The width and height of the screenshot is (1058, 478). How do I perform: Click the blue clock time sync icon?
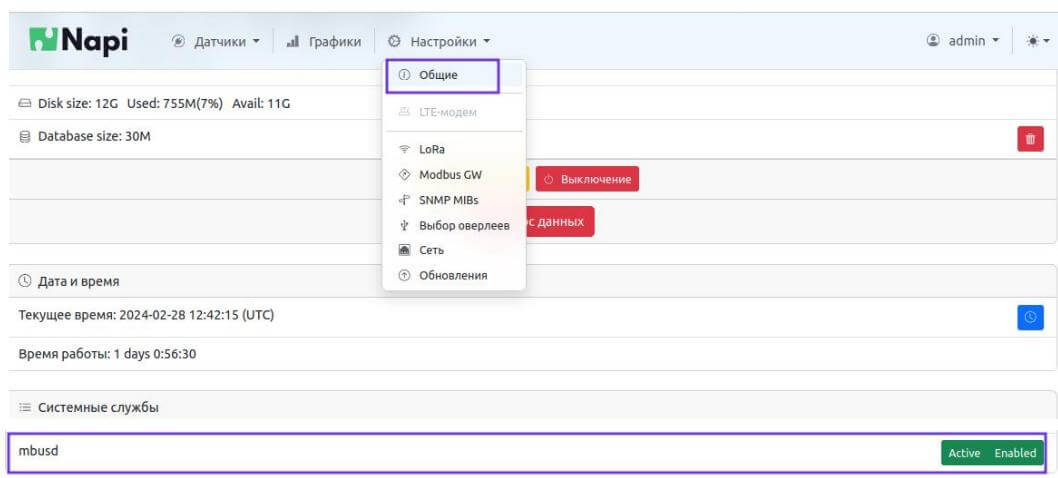pyautogui.click(x=1030, y=317)
